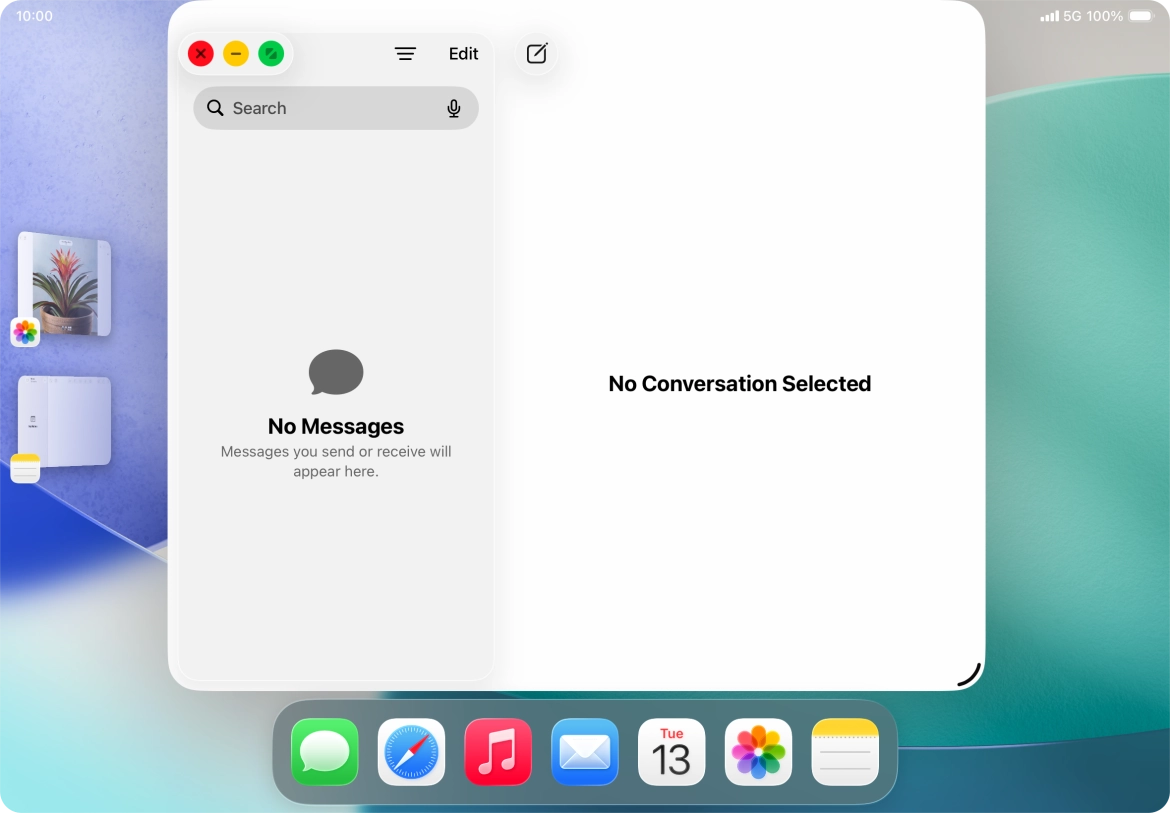Open a new message with the compose icon
Image resolution: width=1170 pixels, height=813 pixels.
(536, 53)
